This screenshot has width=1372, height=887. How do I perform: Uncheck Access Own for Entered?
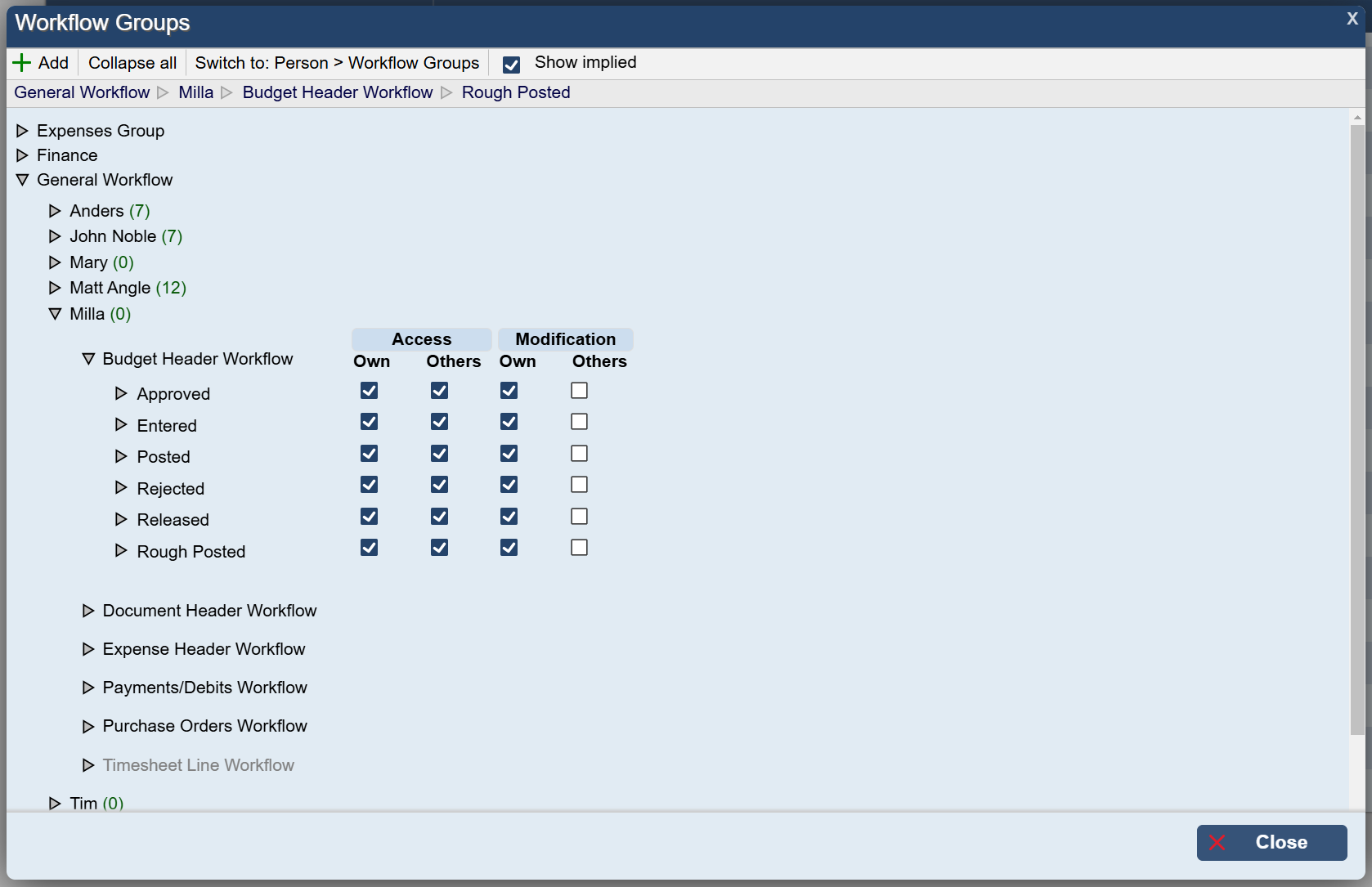click(x=369, y=422)
